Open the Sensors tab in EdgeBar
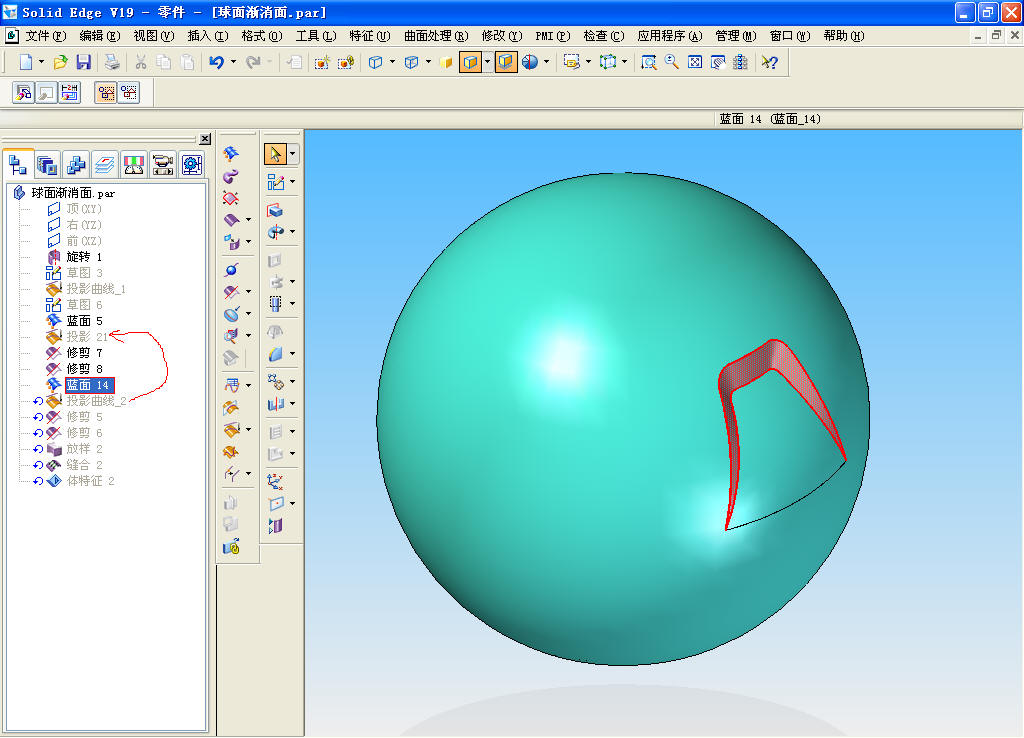Image resolution: width=1024 pixels, height=738 pixels. tap(133, 165)
